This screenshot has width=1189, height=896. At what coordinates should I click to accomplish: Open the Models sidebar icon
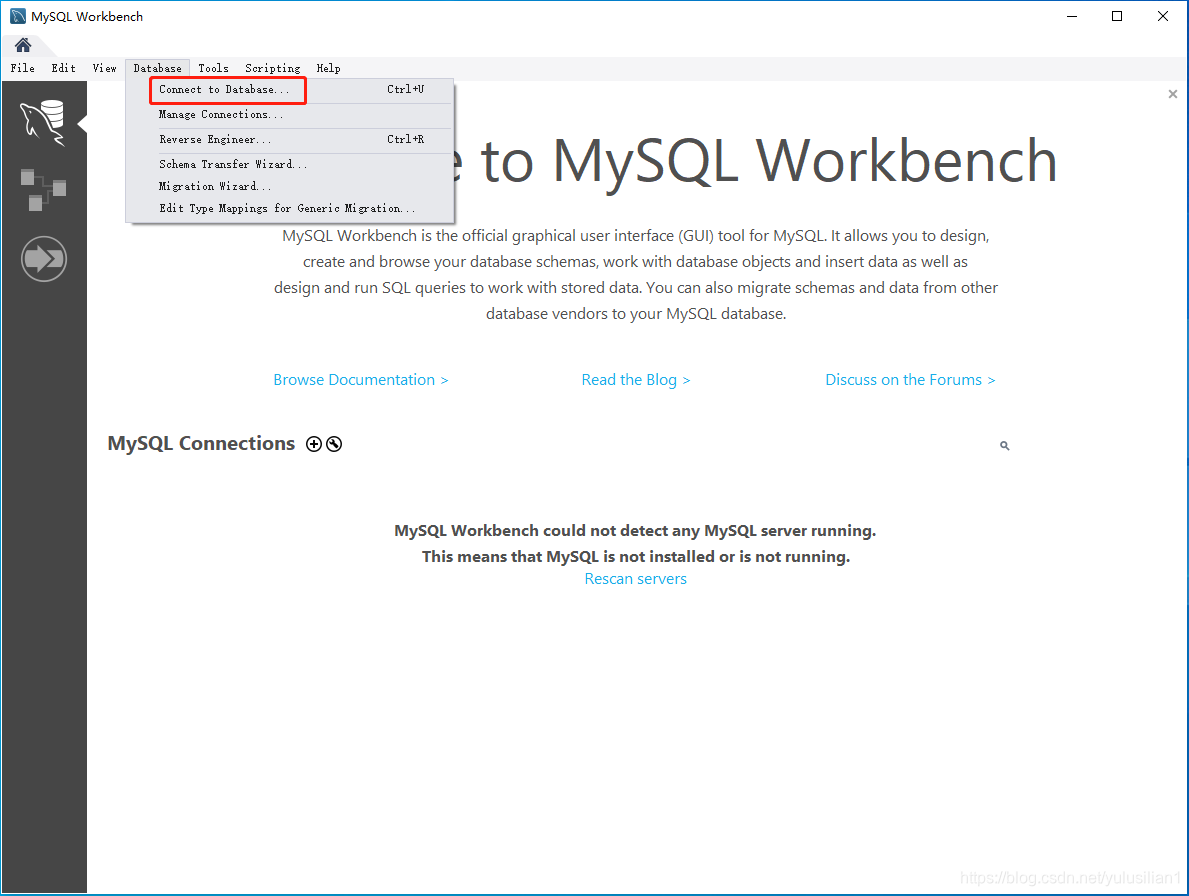[43, 190]
